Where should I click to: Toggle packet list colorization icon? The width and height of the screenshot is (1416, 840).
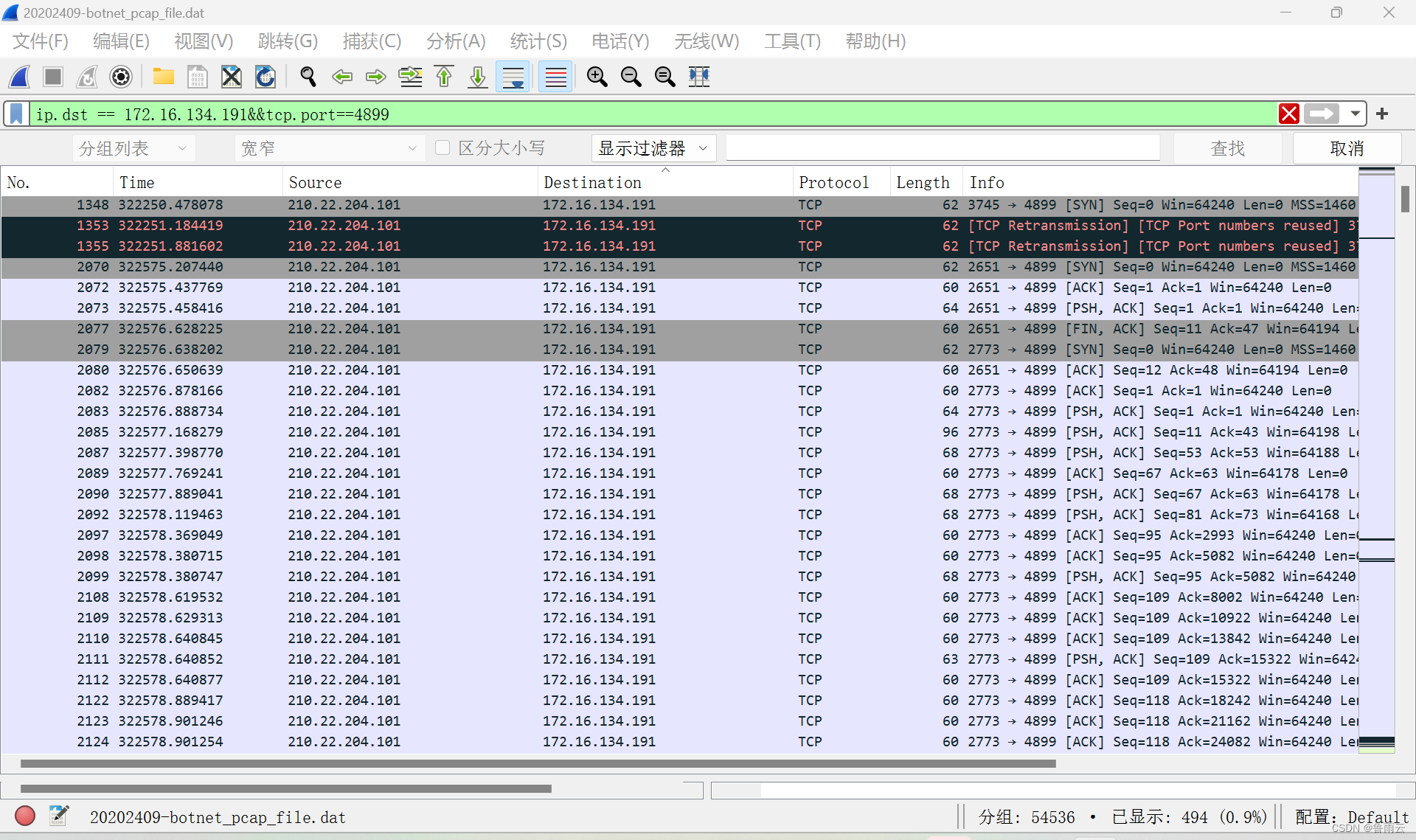point(555,77)
